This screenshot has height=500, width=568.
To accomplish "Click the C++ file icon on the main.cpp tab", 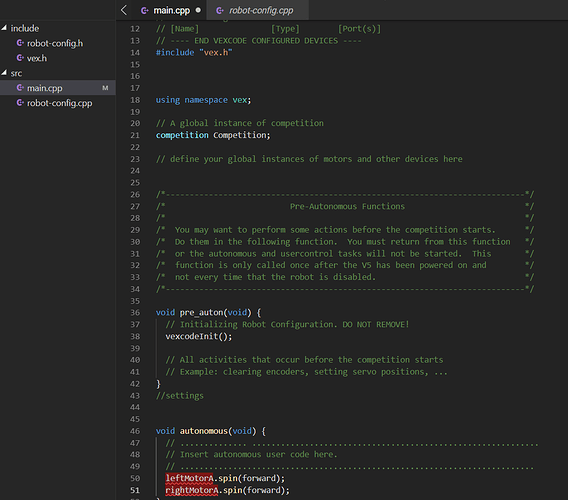I will [145, 11].
